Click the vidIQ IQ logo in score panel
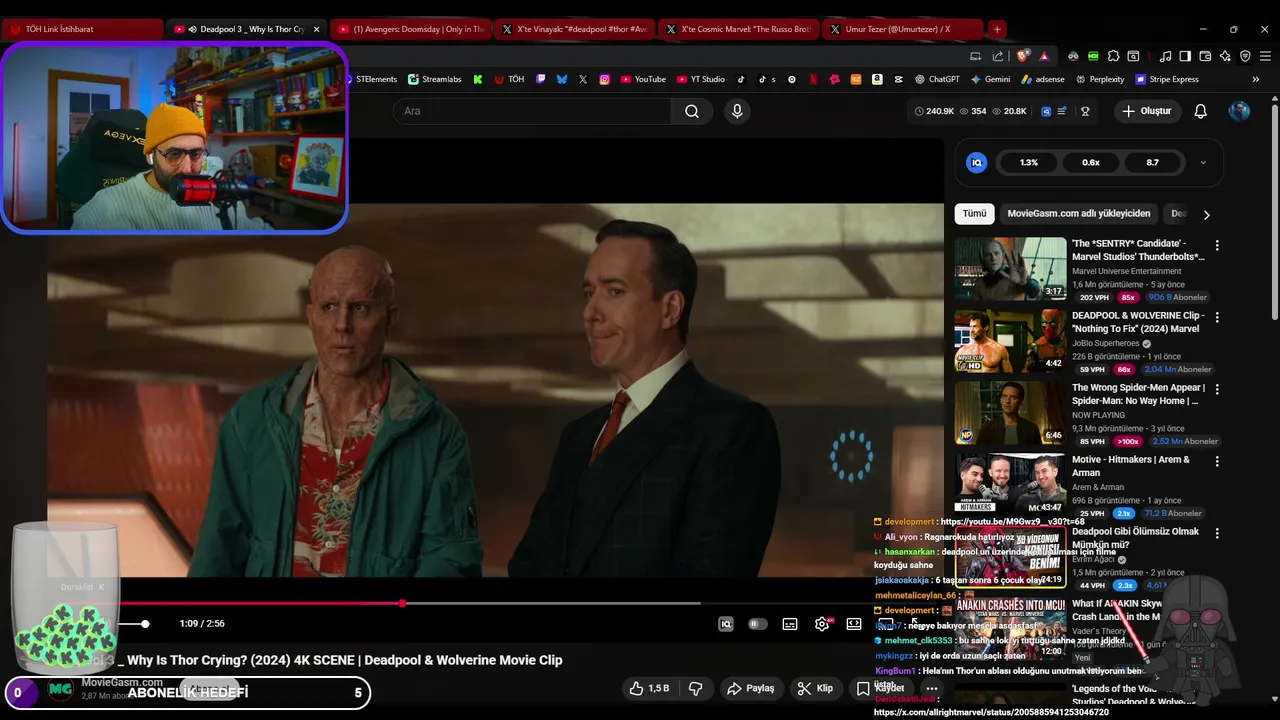This screenshot has height=720, width=1280. coord(977,162)
